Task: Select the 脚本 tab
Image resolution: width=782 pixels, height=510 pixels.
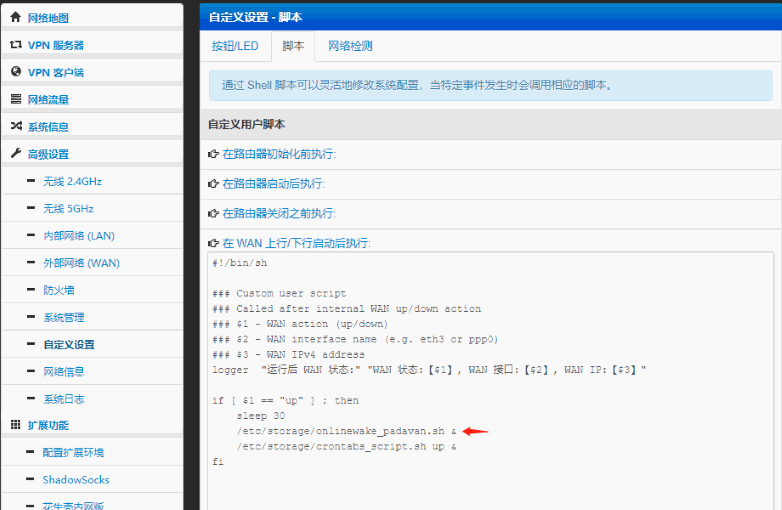Action: pyautogui.click(x=293, y=46)
